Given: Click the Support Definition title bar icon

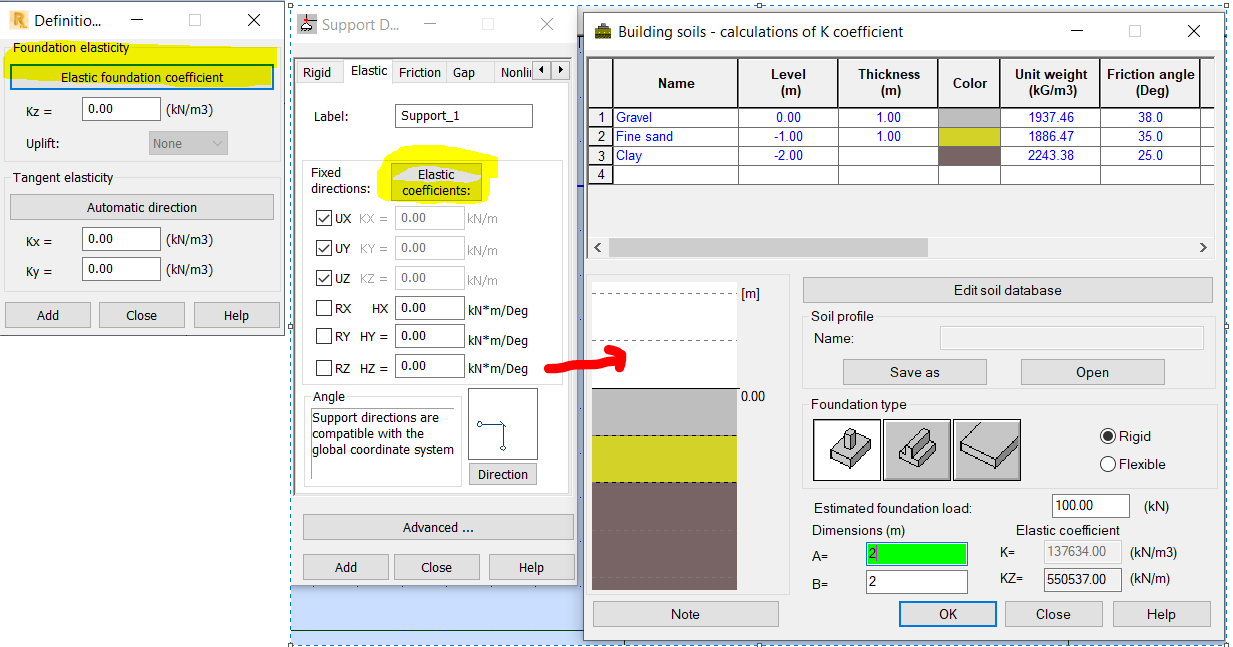Looking at the screenshot, I should point(306,24).
